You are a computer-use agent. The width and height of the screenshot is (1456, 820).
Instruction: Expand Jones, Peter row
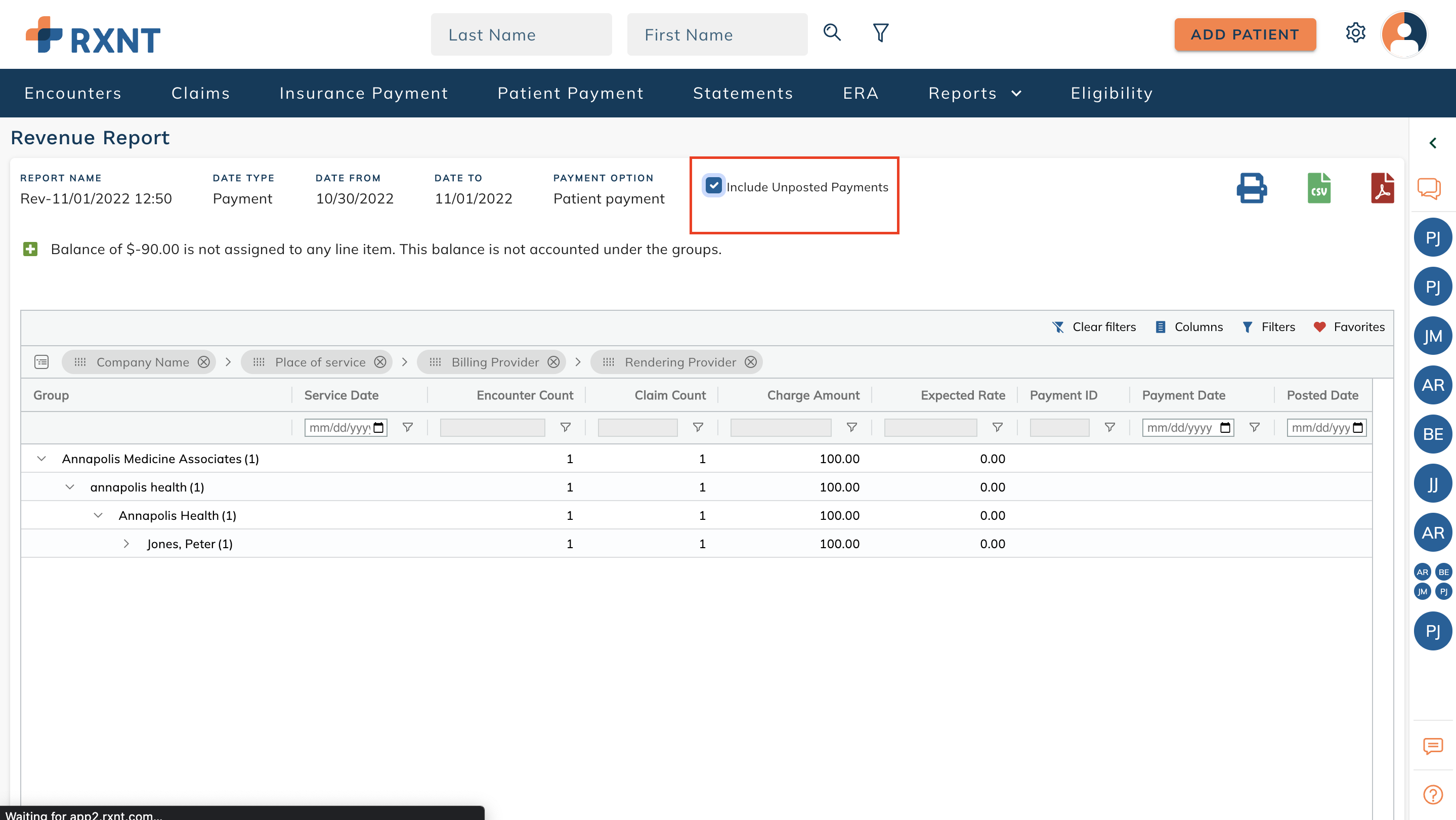coord(126,544)
